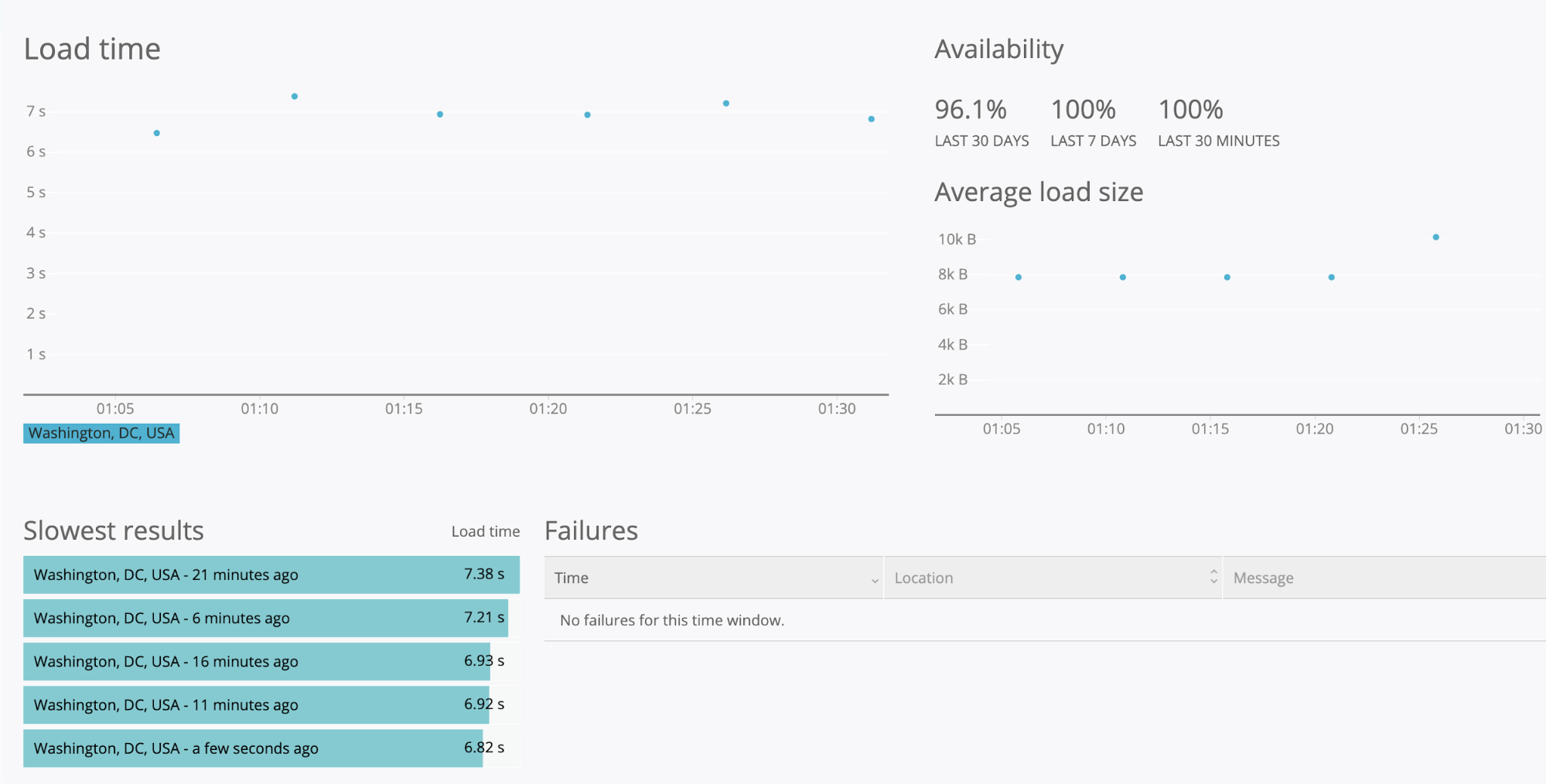
Task: Open the 7.21 s result from 6 minutes ago
Action: pyautogui.click(x=265, y=618)
